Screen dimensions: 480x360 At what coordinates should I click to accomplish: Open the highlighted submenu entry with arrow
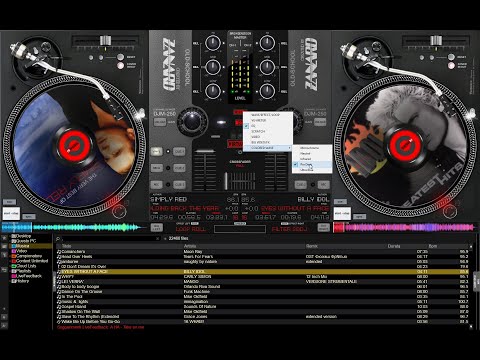(x=268, y=148)
